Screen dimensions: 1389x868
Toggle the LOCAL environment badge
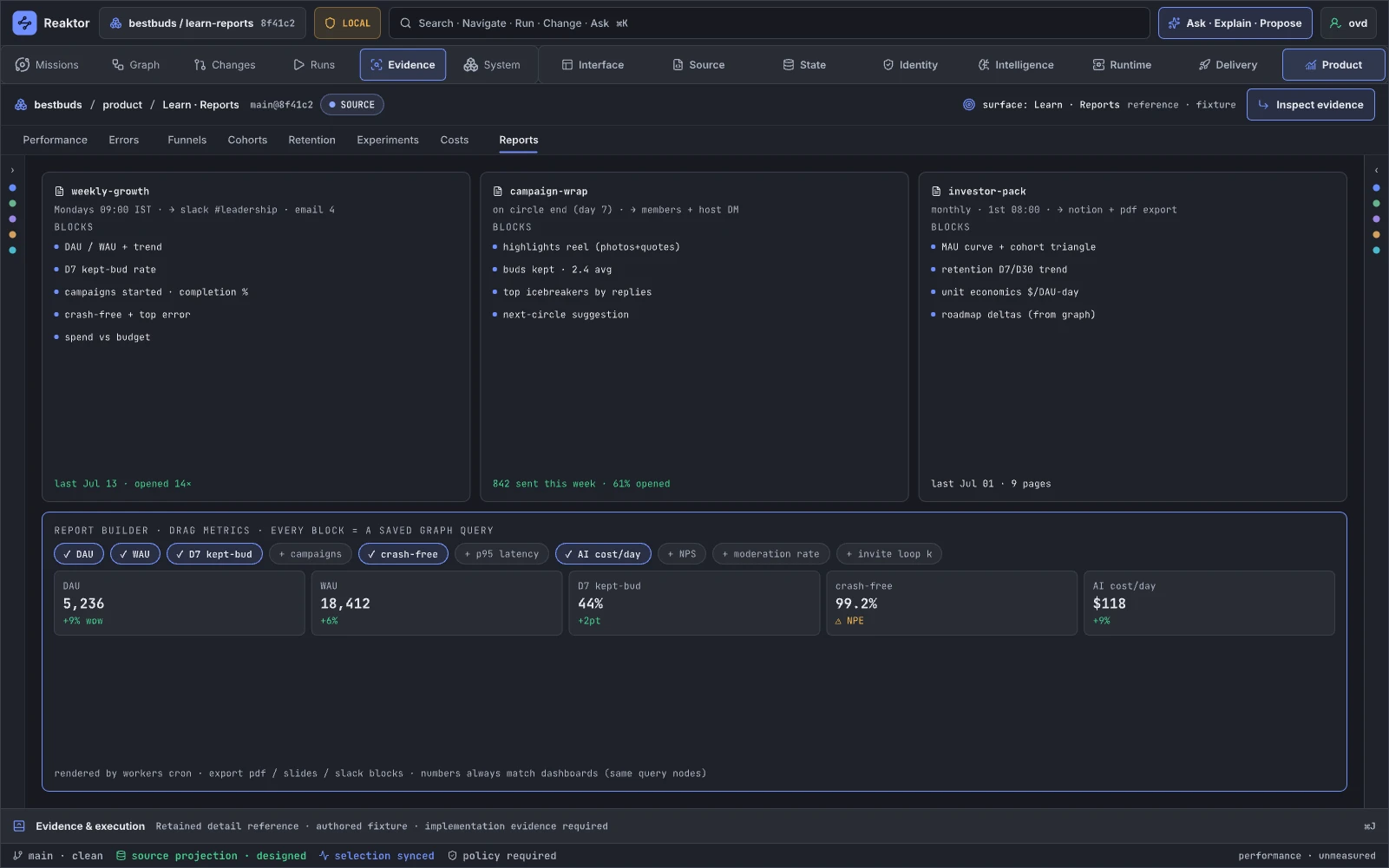347,23
